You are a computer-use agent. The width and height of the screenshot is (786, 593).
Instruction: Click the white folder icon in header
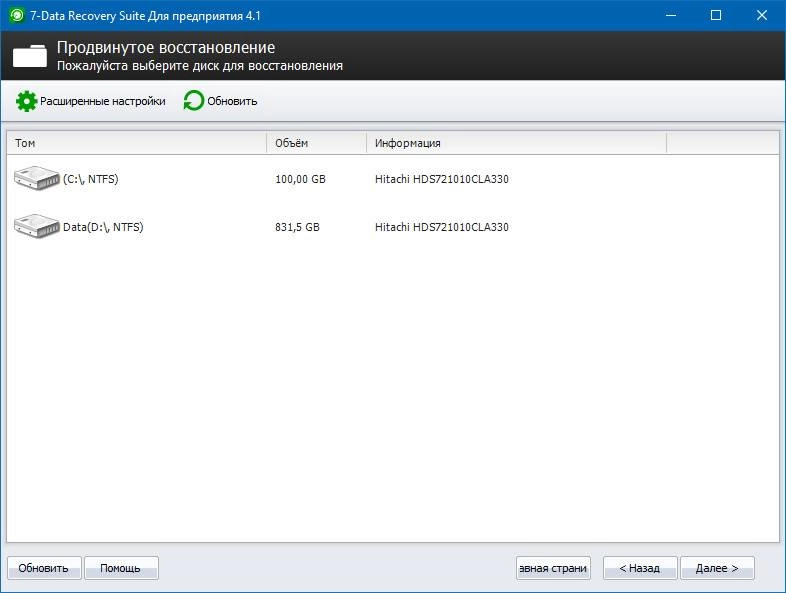(30, 56)
